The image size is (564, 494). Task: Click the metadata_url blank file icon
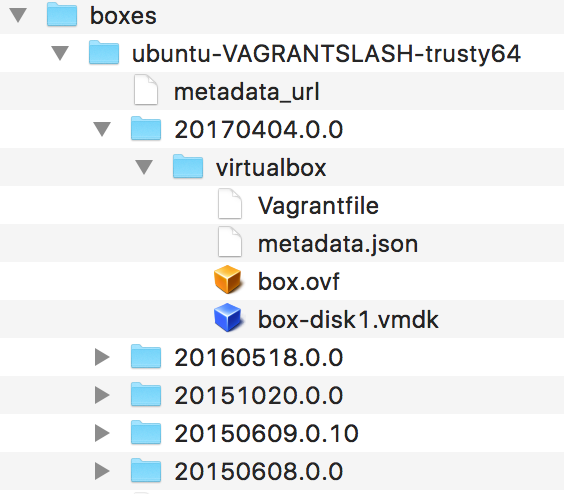pyautogui.click(x=146, y=90)
